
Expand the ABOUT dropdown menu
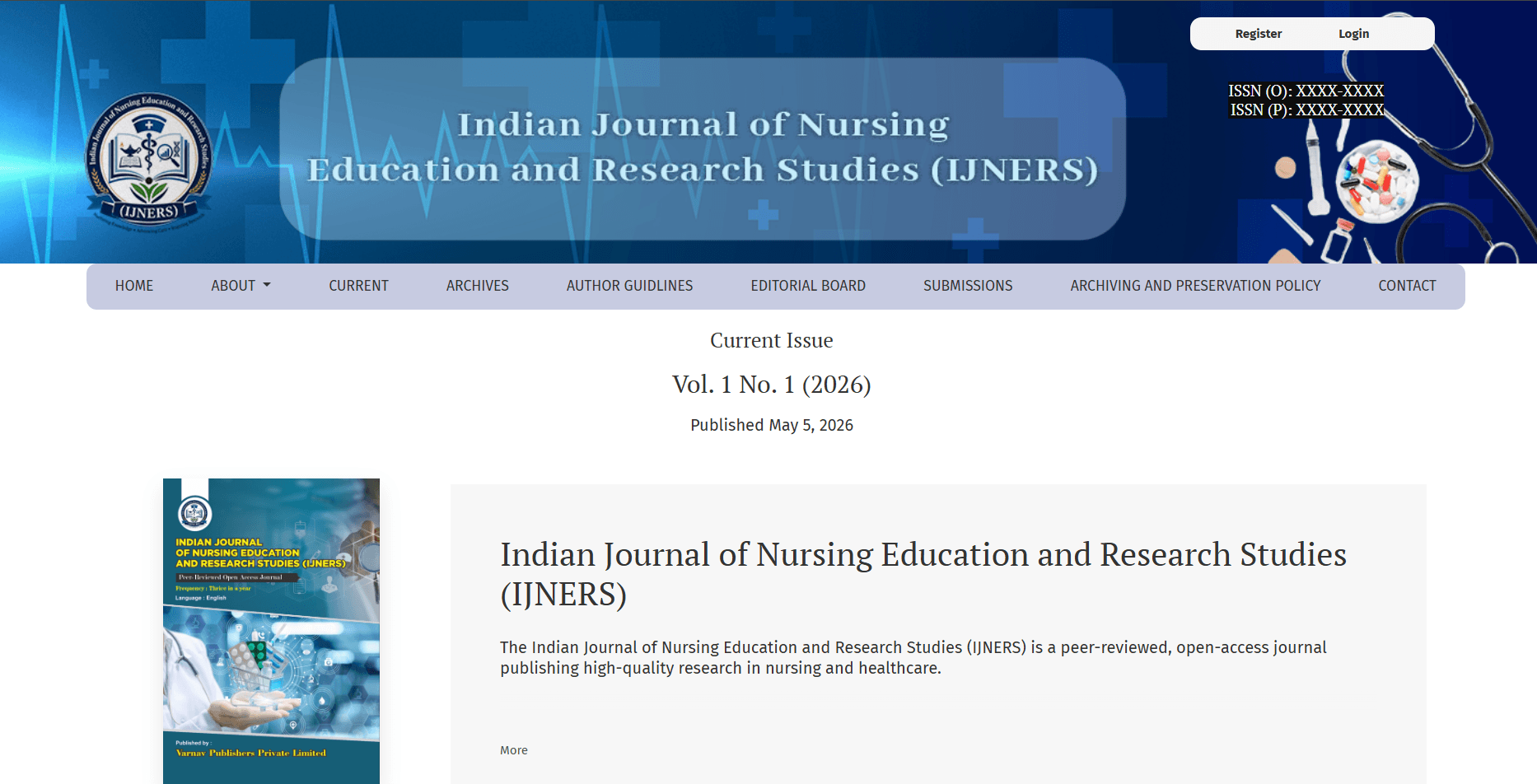[x=241, y=286]
